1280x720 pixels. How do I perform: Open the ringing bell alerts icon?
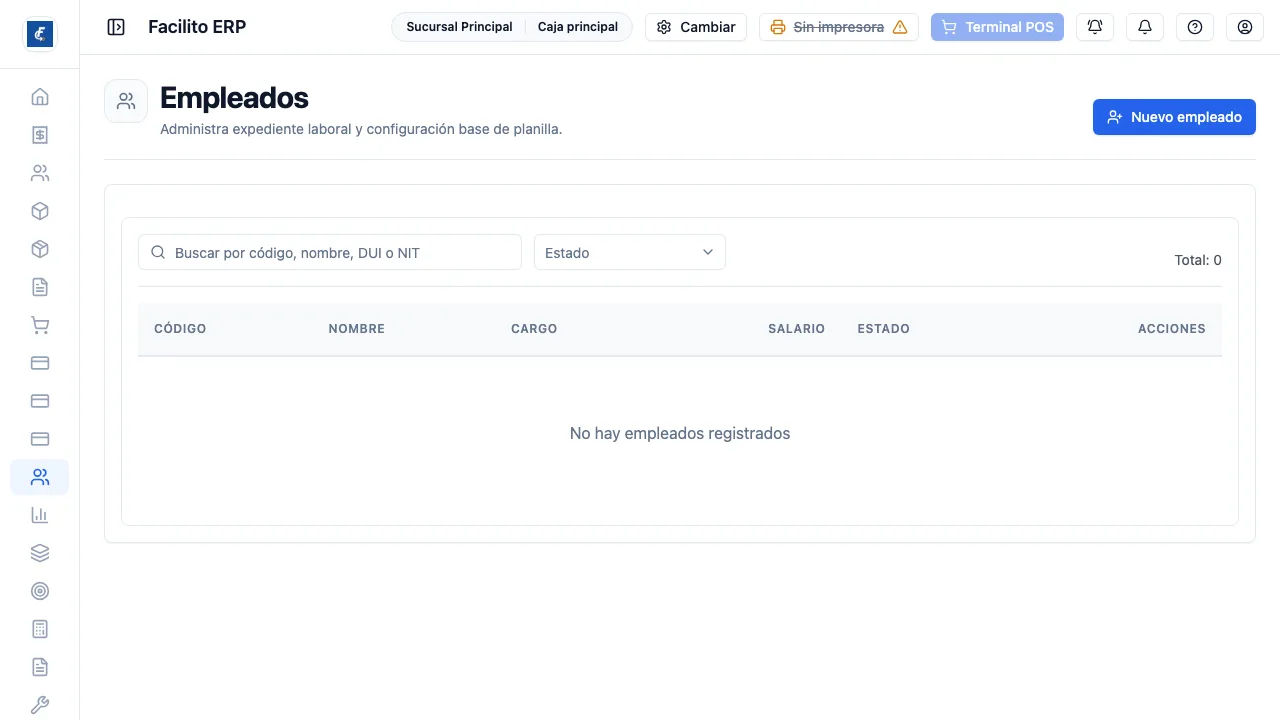pyautogui.click(x=1095, y=27)
